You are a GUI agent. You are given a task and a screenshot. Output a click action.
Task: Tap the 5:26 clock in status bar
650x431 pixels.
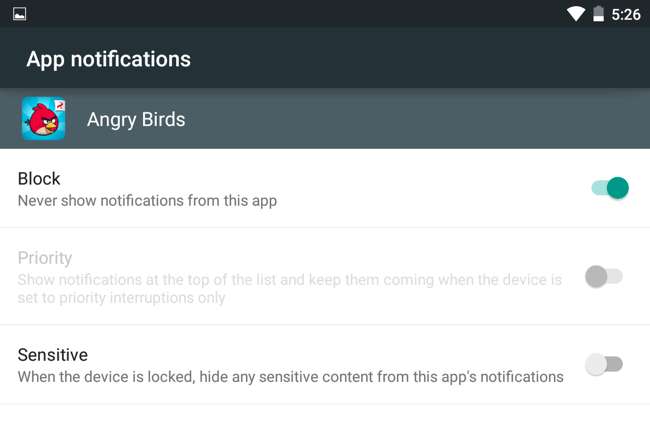tap(626, 14)
